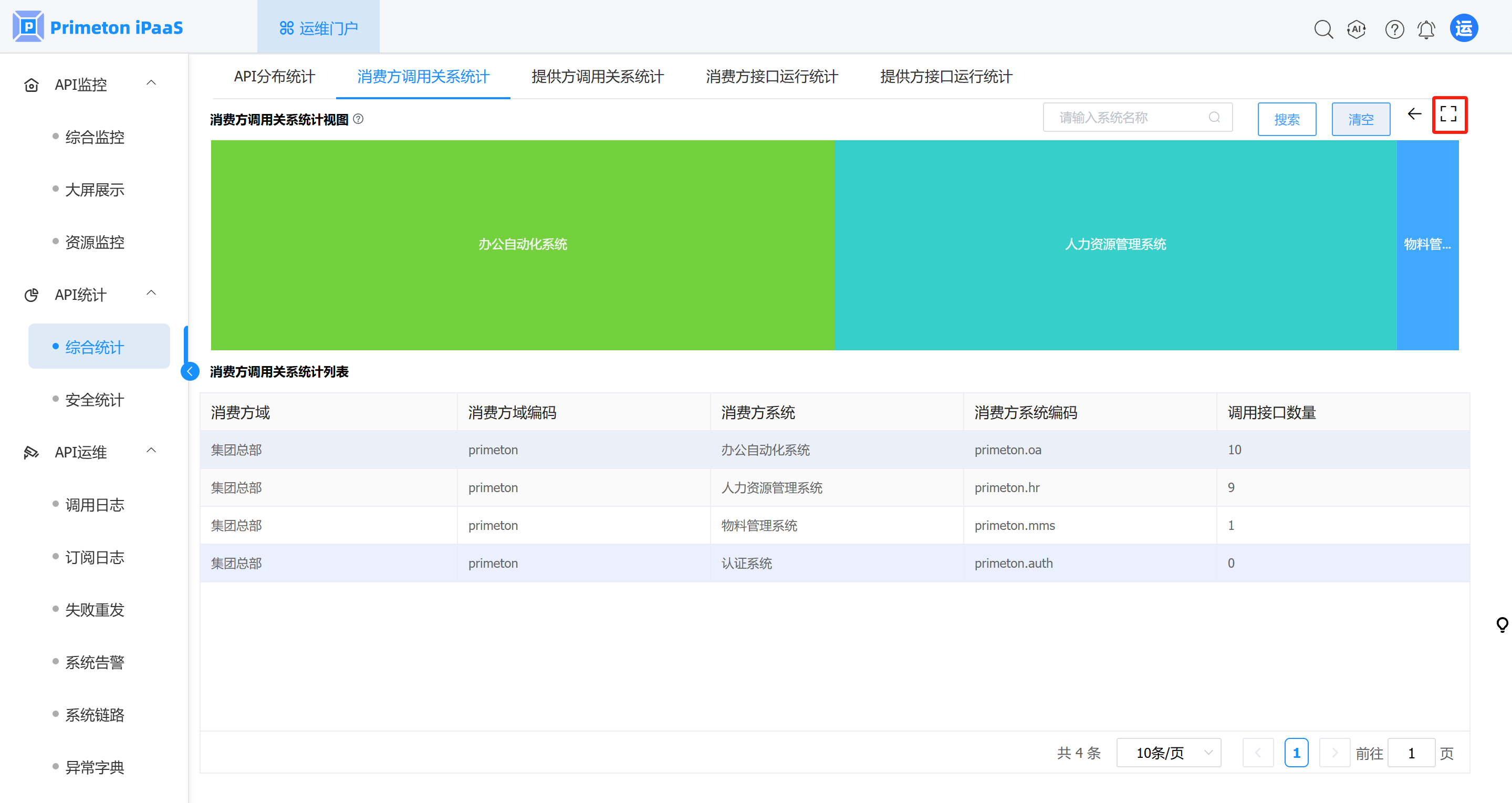This screenshot has width=1512, height=803.
Task: Open 调用日志 in the sidebar
Action: [95, 505]
